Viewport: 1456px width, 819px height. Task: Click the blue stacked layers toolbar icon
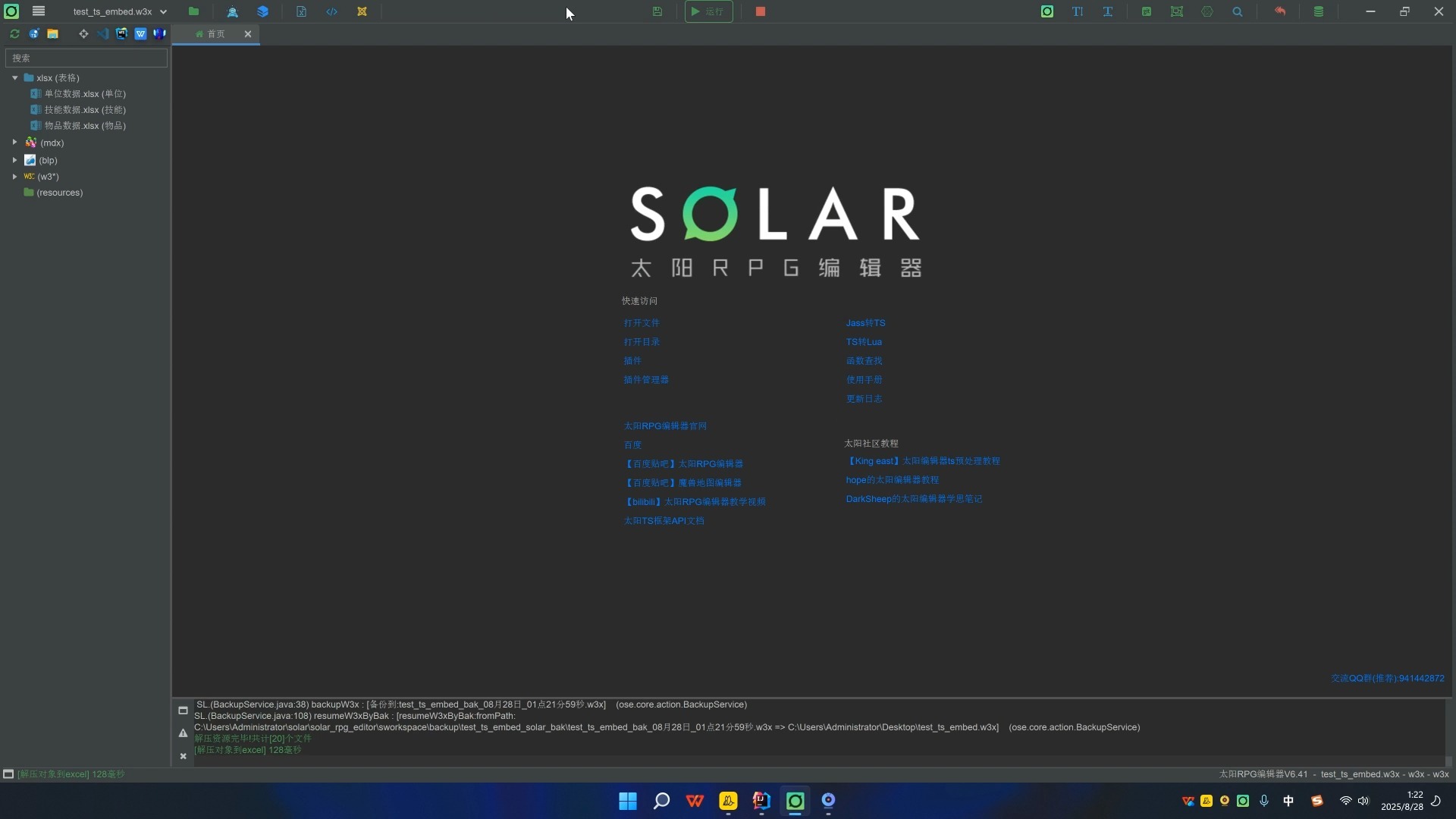tap(263, 11)
